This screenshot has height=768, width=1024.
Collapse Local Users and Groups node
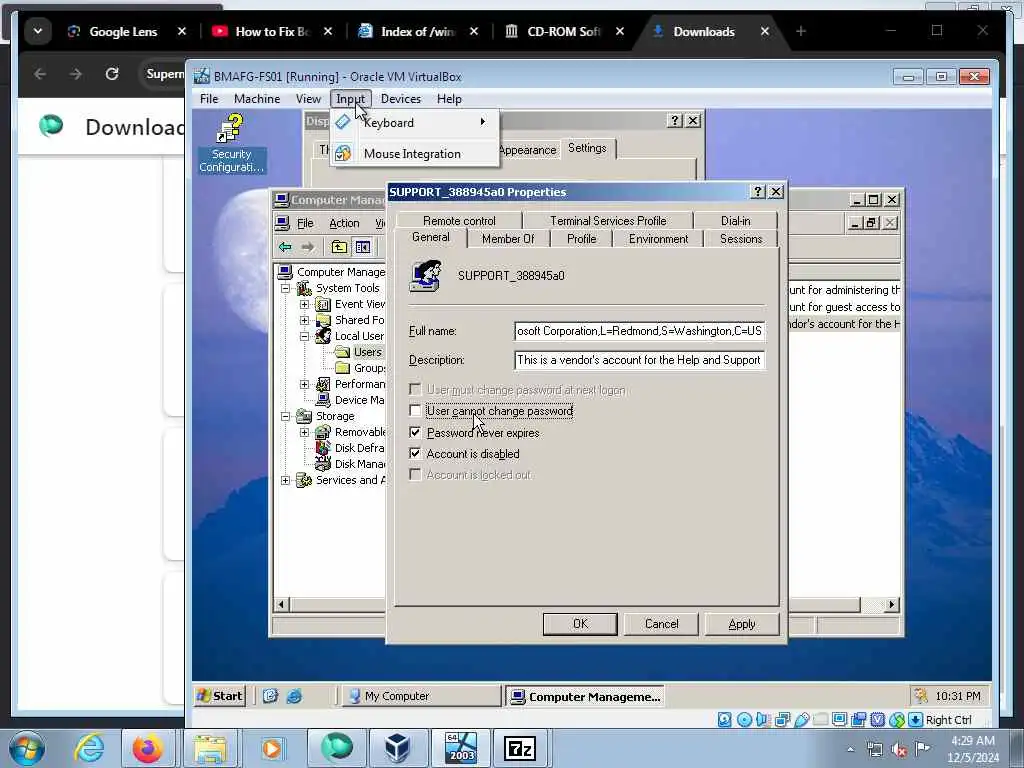304,336
